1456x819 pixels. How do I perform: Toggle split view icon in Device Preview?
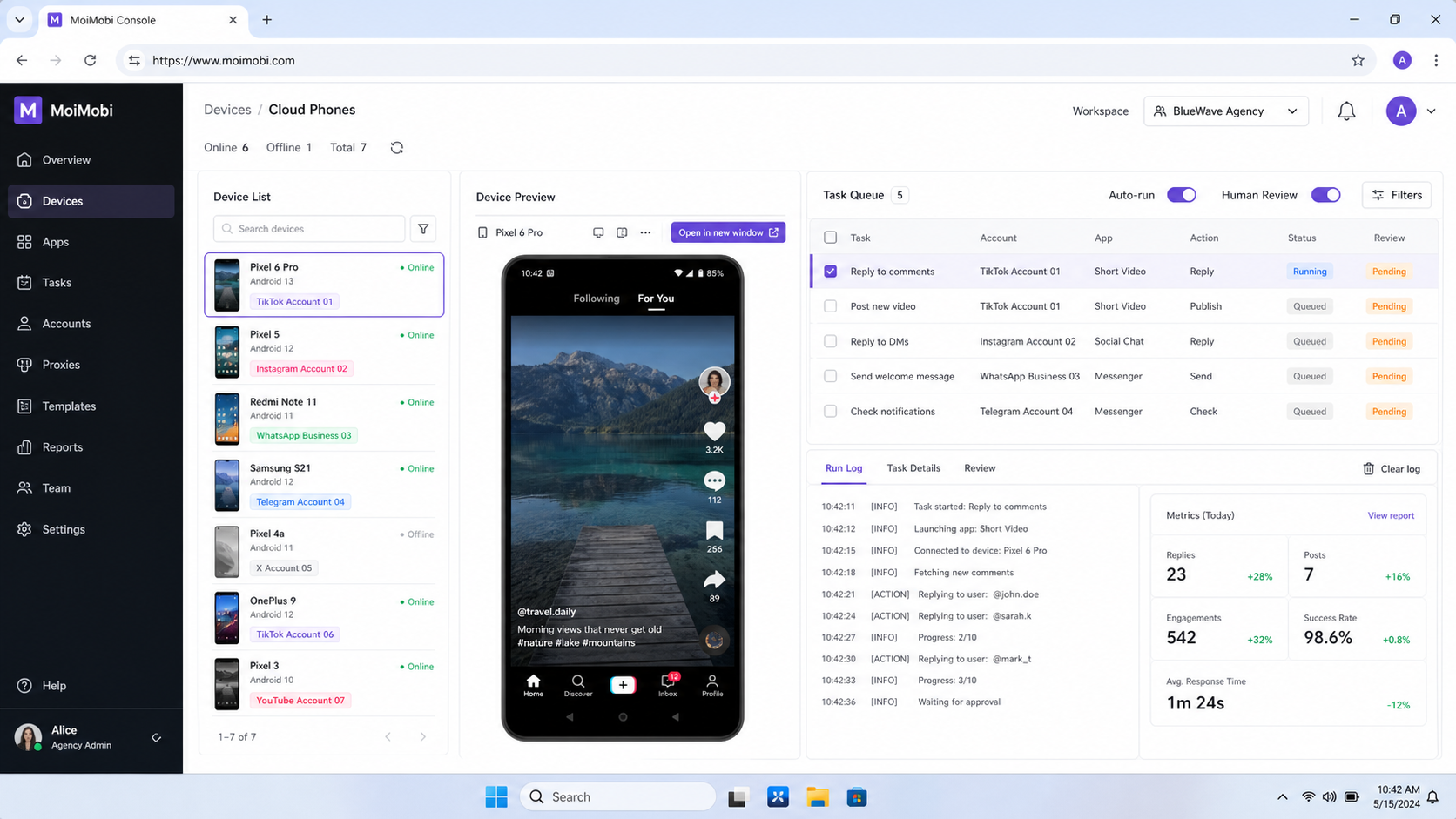tap(622, 232)
